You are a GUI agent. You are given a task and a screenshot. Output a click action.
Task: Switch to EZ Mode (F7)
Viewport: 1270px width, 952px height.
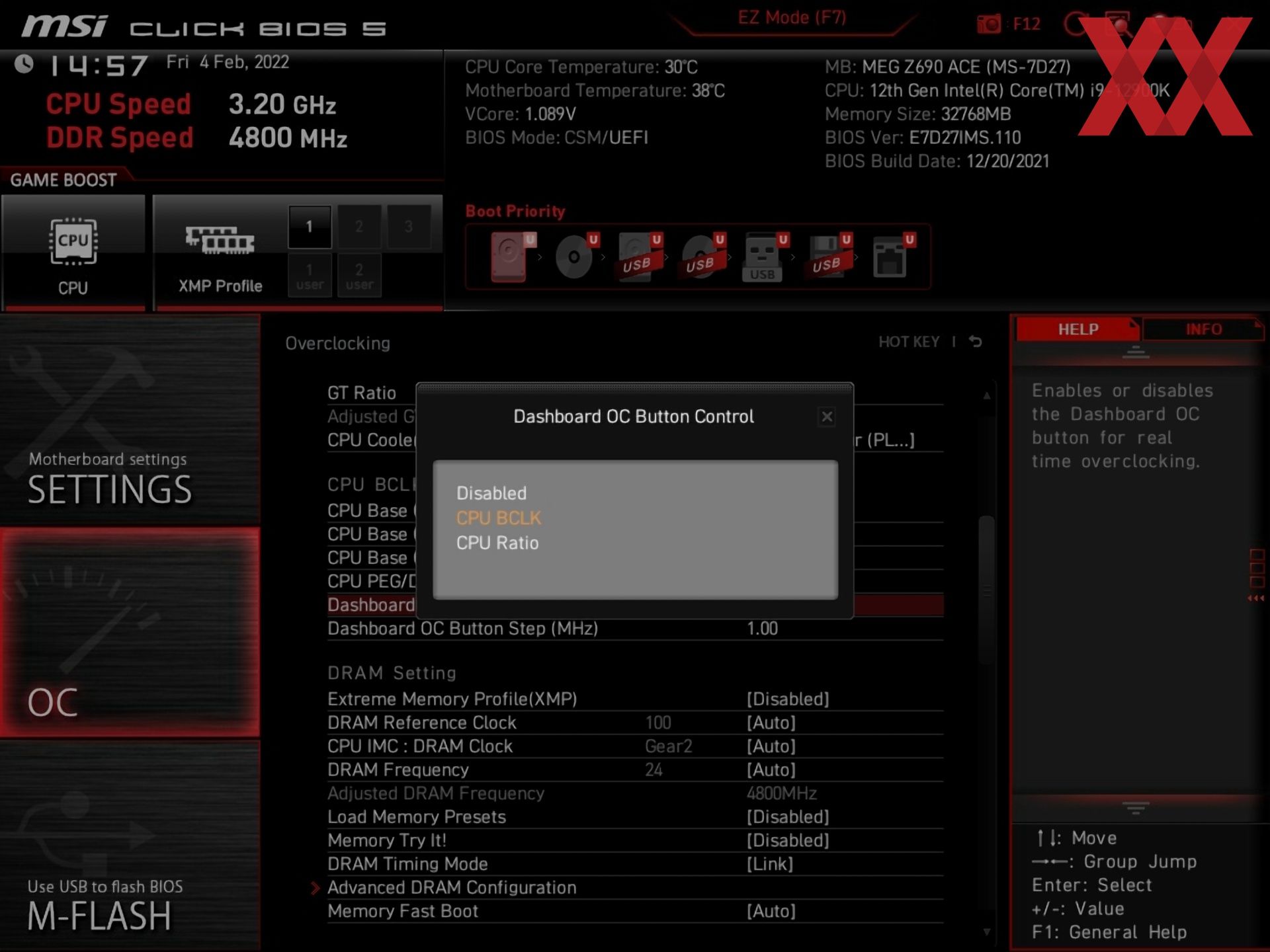[792, 18]
